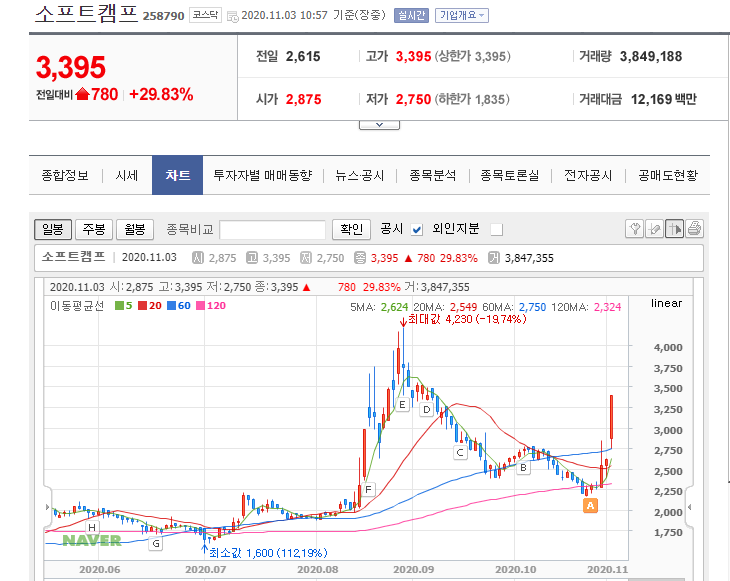Open chart disclosure marker E

[x=402, y=405]
